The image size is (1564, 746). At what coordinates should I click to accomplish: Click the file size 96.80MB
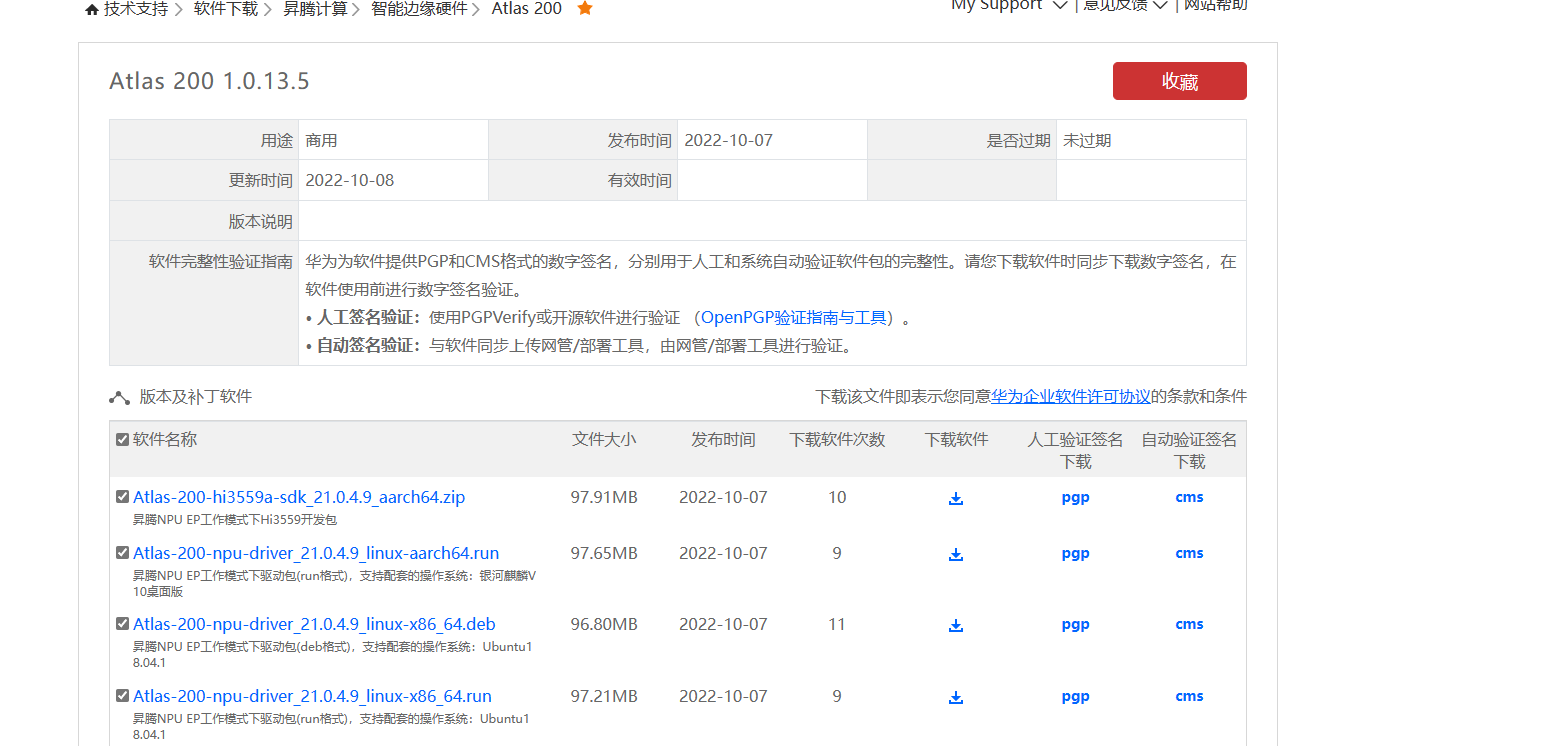coord(604,624)
